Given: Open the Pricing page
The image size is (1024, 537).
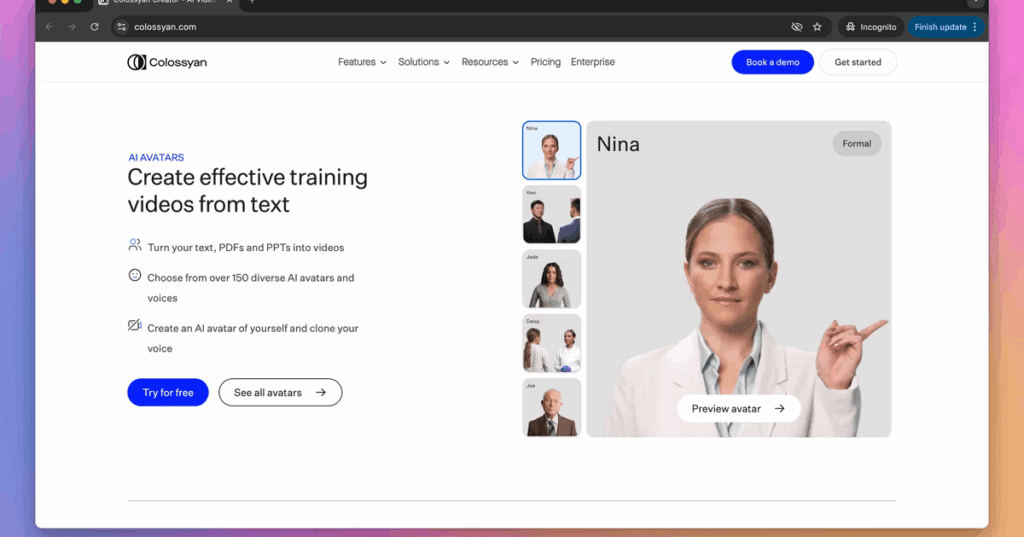Looking at the screenshot, I should pos(545,62).
